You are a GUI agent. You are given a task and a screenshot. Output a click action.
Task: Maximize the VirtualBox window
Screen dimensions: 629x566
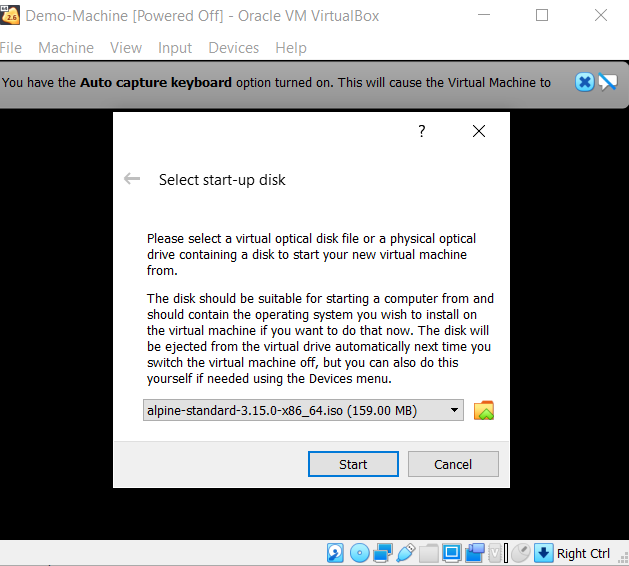(542, 15)
